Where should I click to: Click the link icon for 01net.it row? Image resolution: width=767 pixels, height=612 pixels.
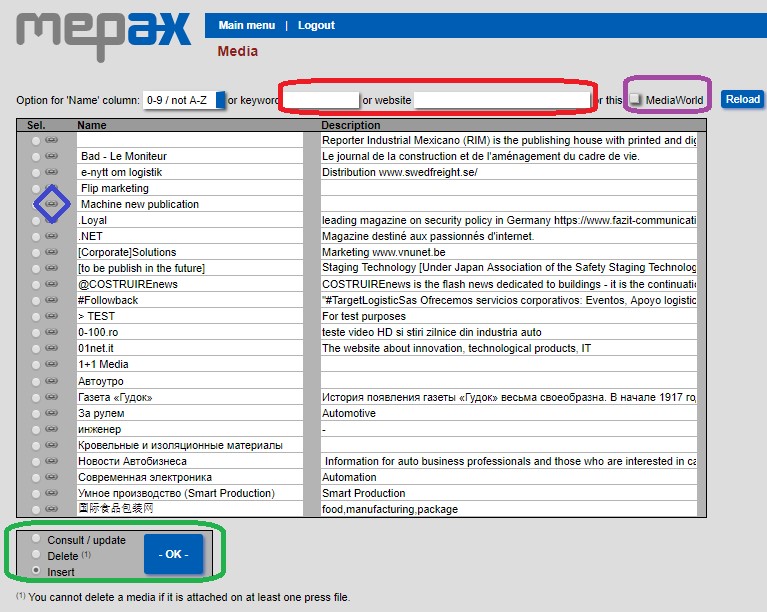[52, 348]
